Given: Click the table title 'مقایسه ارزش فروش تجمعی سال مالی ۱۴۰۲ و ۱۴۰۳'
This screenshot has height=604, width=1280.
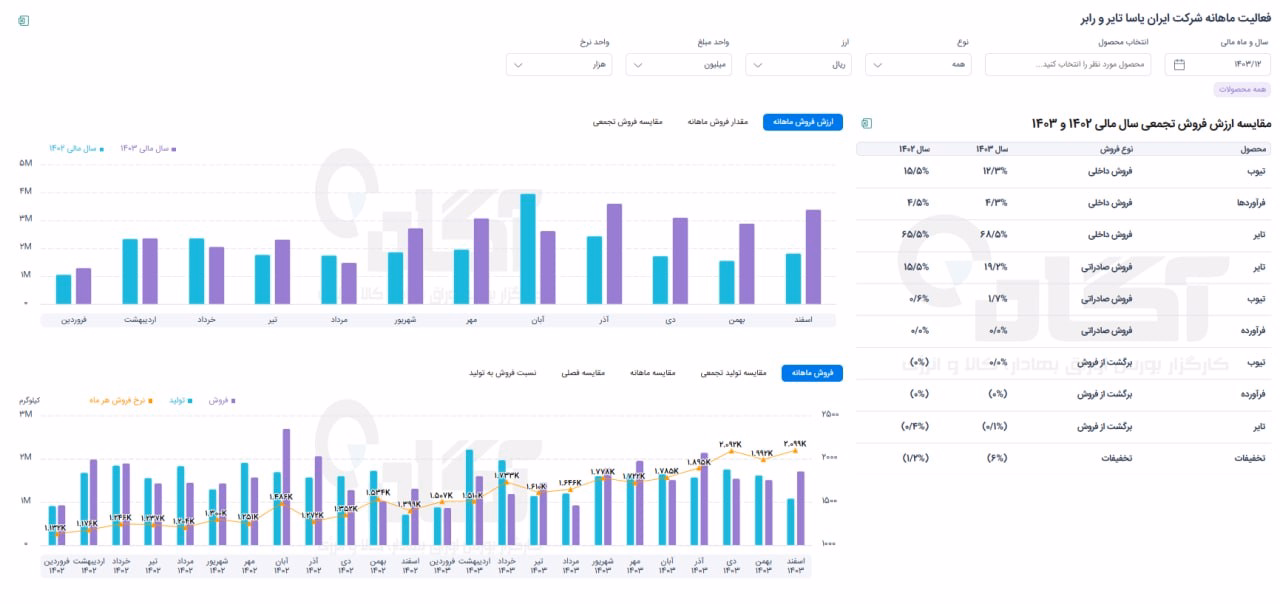Looking at the screenshot, I should (x=1150, y=123).
